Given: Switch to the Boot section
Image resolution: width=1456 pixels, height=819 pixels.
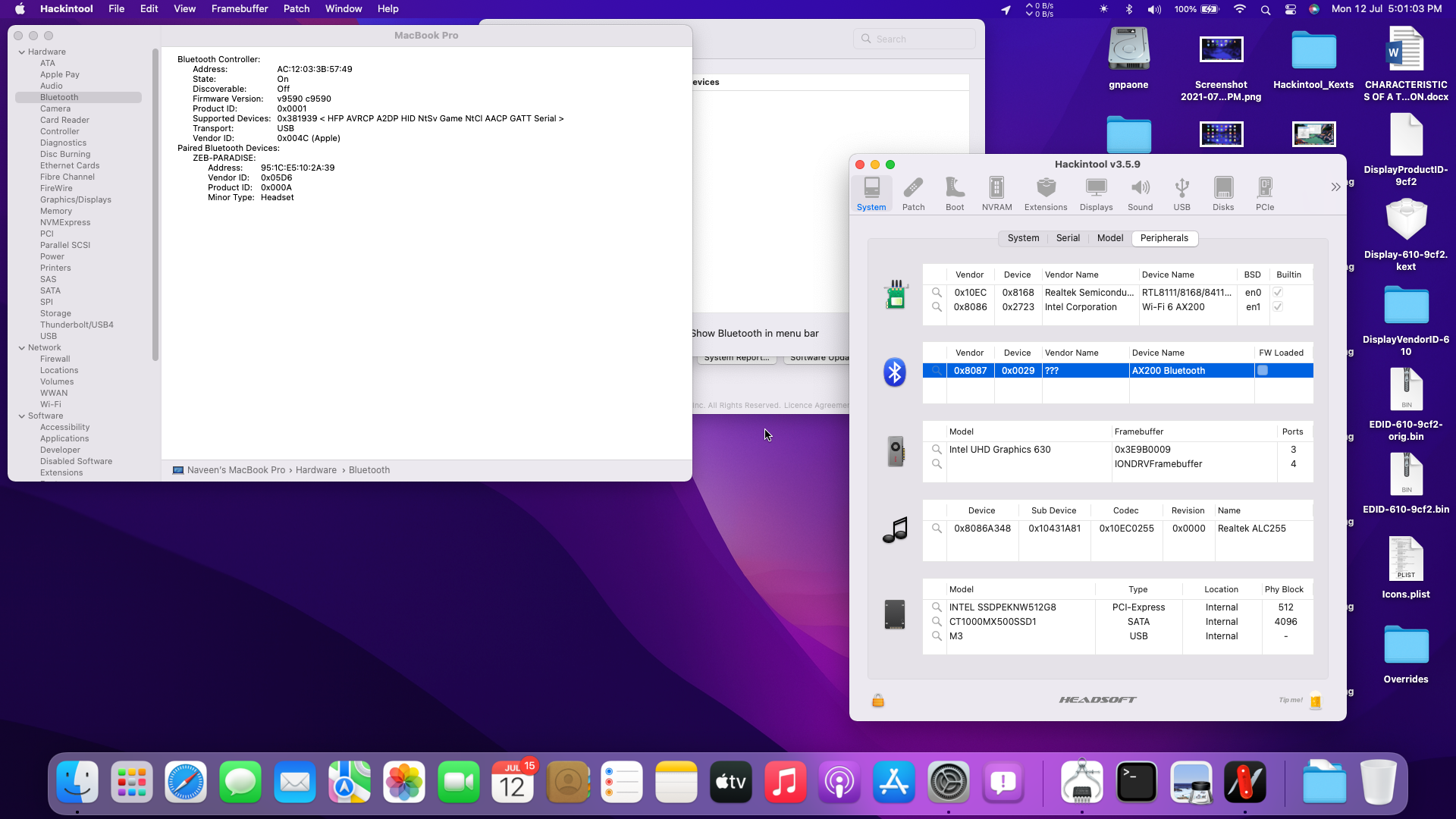Looking at the screenshot, I should 954,192.
